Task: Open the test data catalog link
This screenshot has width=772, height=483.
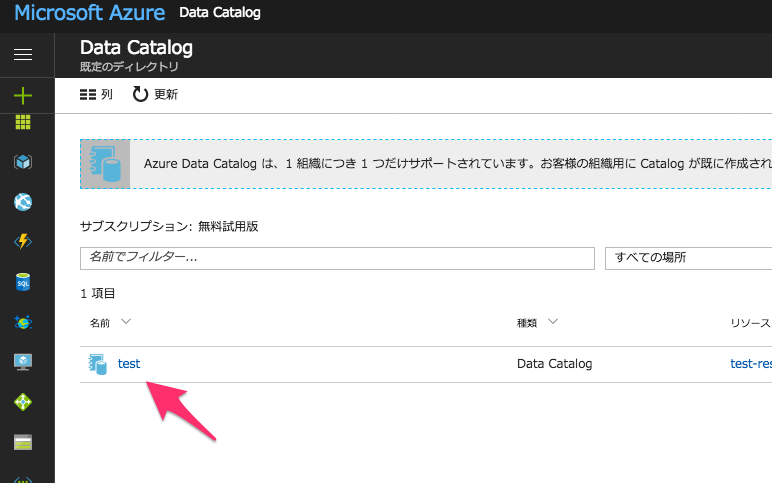Action: point(129,364)
